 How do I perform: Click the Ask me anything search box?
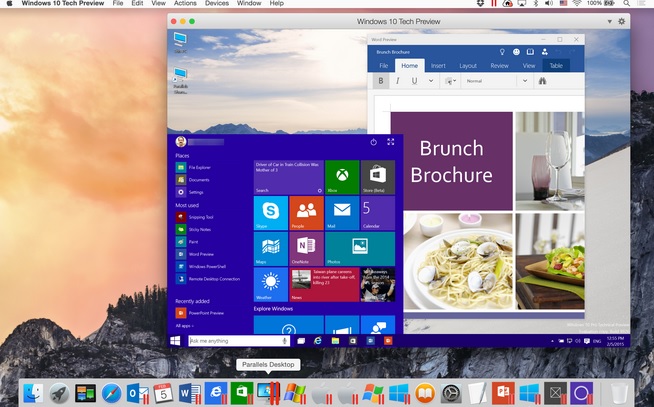coord(239,341)
